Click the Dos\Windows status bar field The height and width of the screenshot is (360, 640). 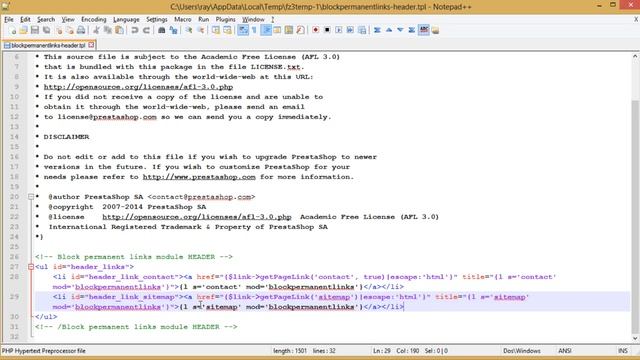(x=522, y=351)
